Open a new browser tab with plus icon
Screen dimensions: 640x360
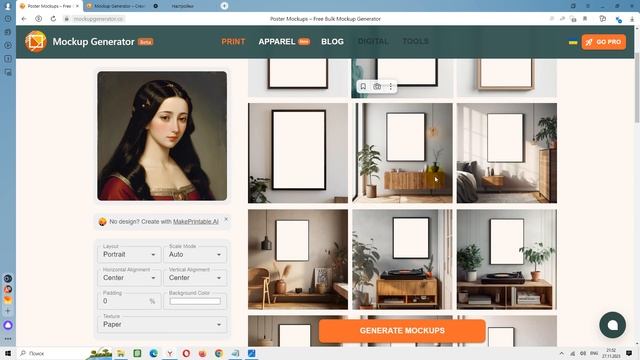(224, 6)
